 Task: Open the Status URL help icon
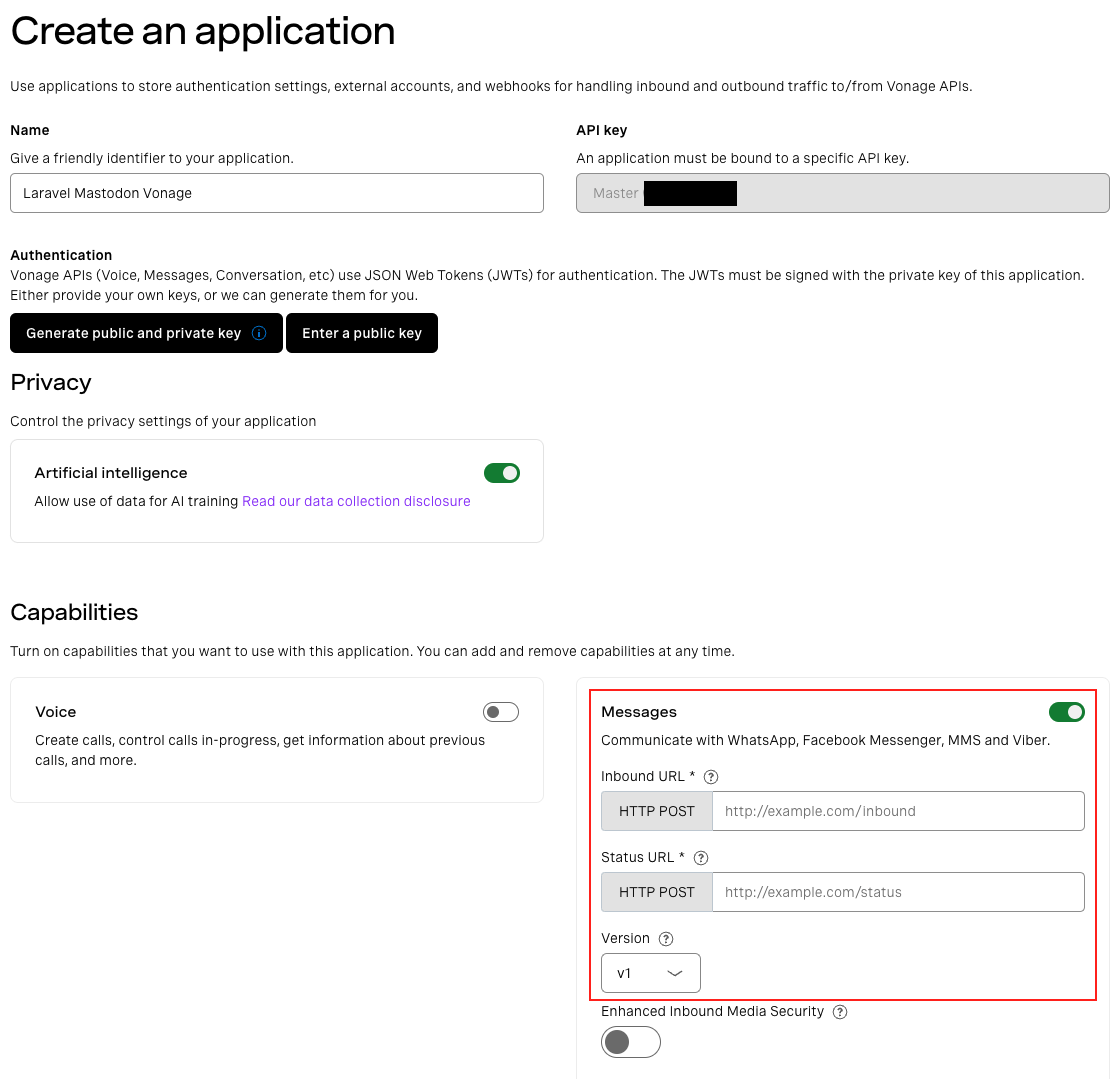[701, 858]
